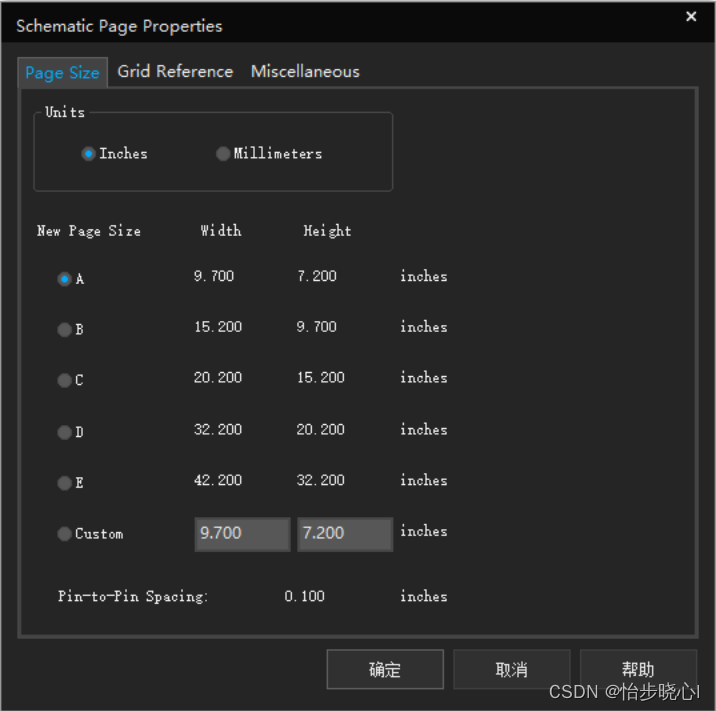The height and width of the screenshot is (711, 716).
Task: Close the Schematic Page Properties dialog
Action: tap(691, 17)
